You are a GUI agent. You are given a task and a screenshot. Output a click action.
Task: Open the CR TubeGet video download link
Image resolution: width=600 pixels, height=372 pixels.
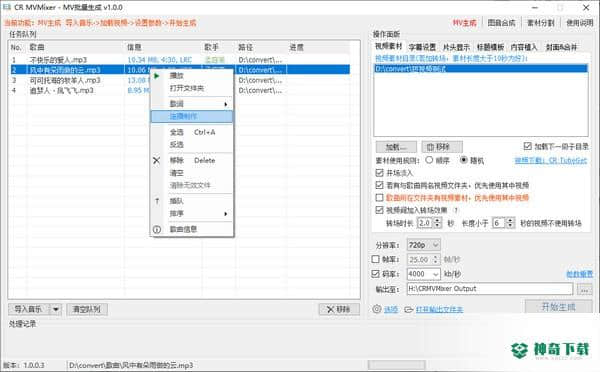[x=551, y=160]
